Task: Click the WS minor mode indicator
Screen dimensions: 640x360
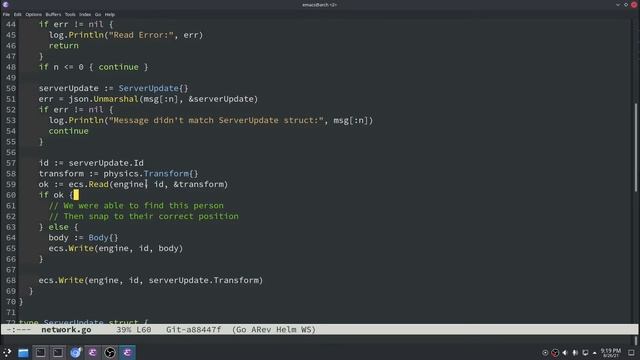Action: click(306, 330)
